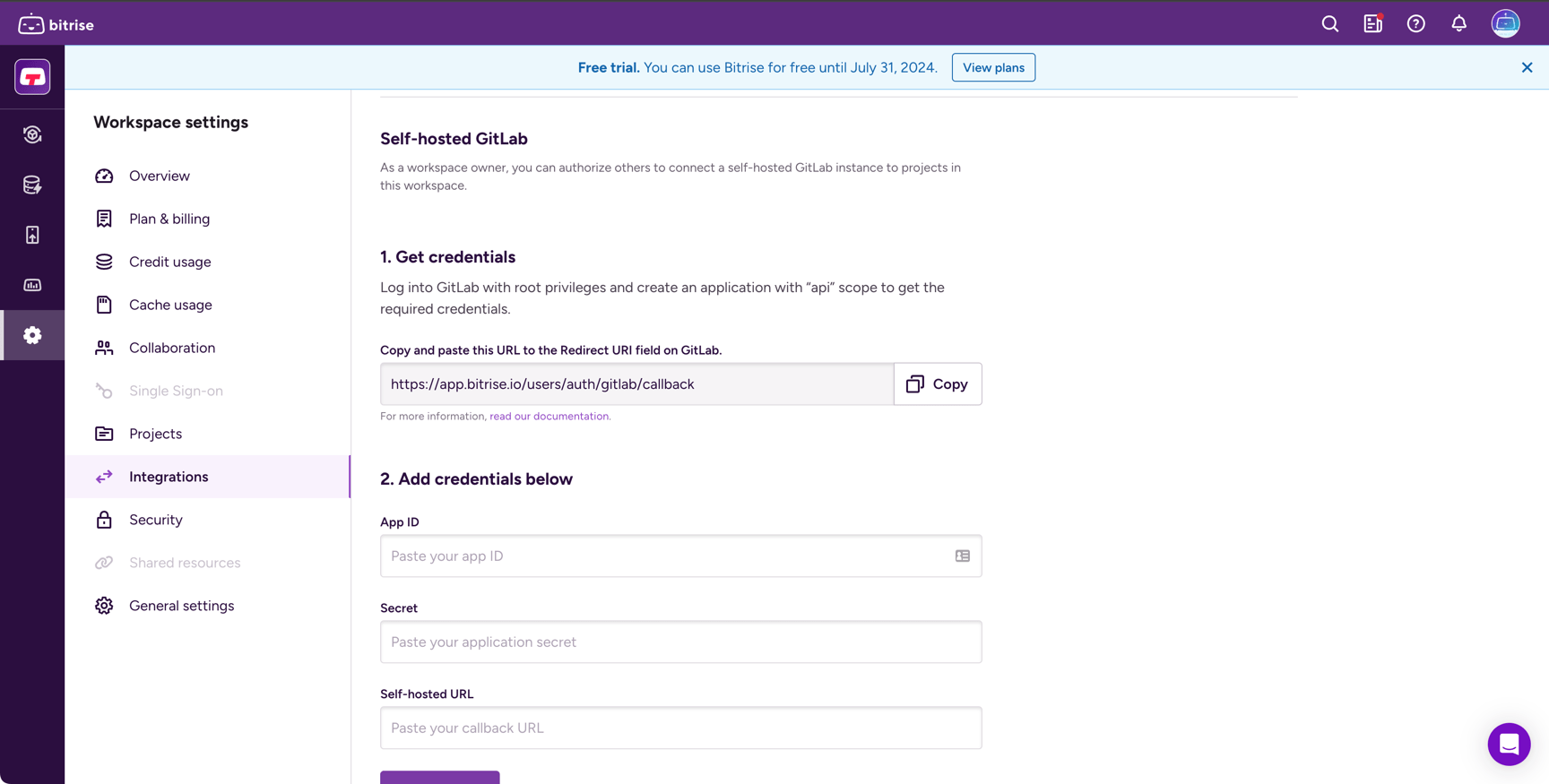
Task: Focus the App ID input field
Action: pos(680,556)
